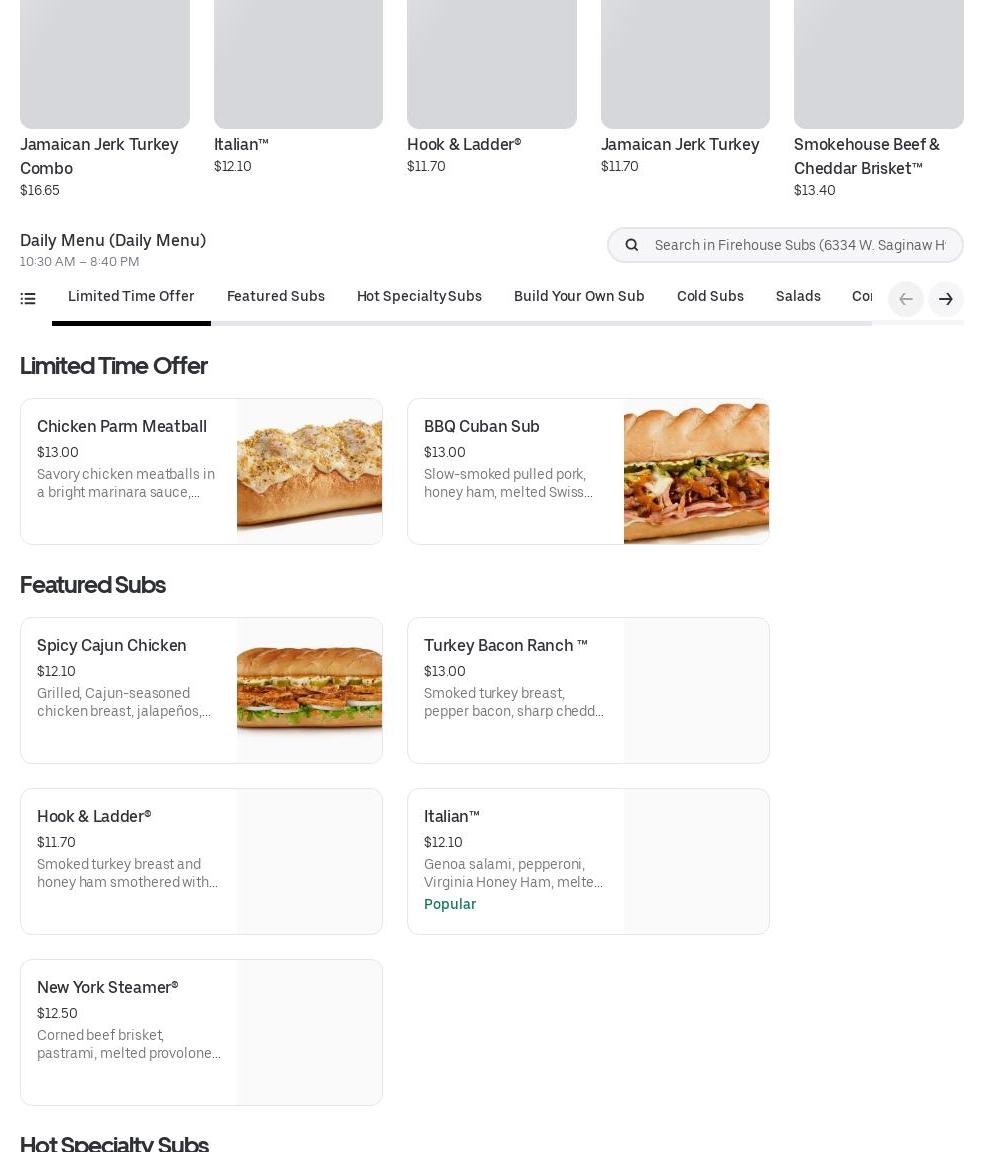Open the Chicken Parm Meatball sub photo
984x1152 pixels.
(x=309, y=472)
